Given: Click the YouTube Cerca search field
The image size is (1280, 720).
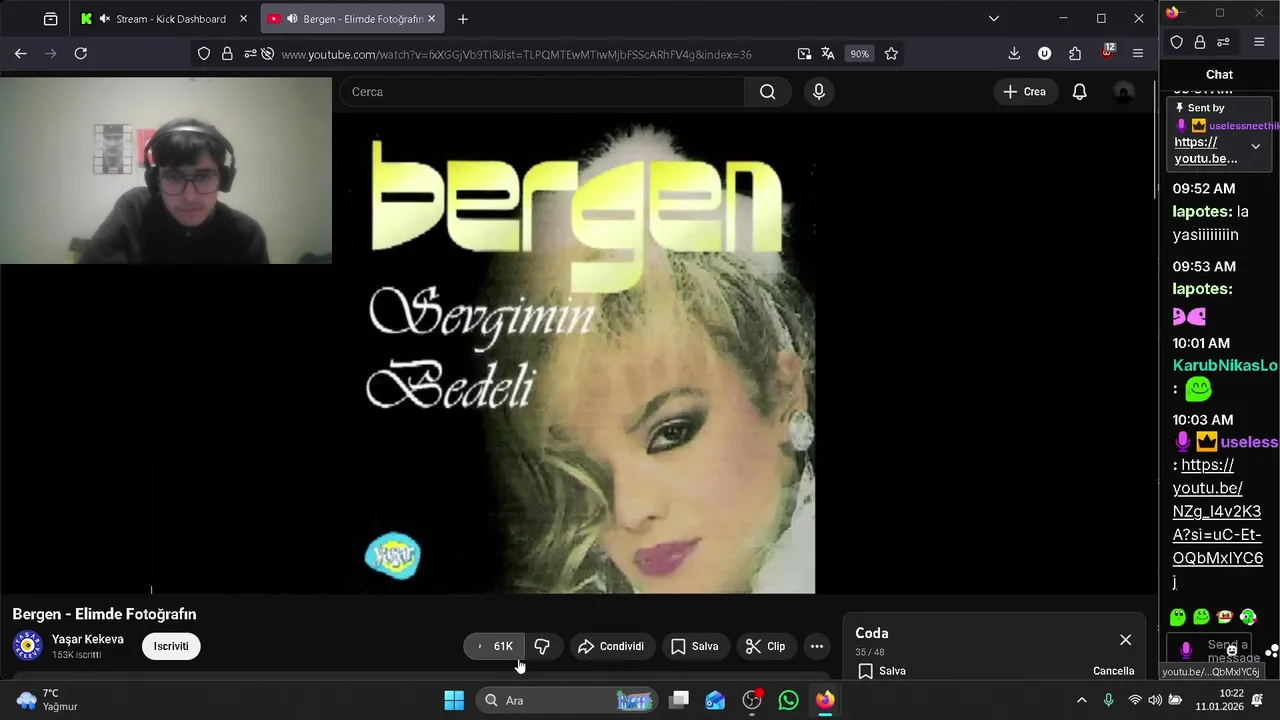Looking at the screenshot, I should pos(542,92).
